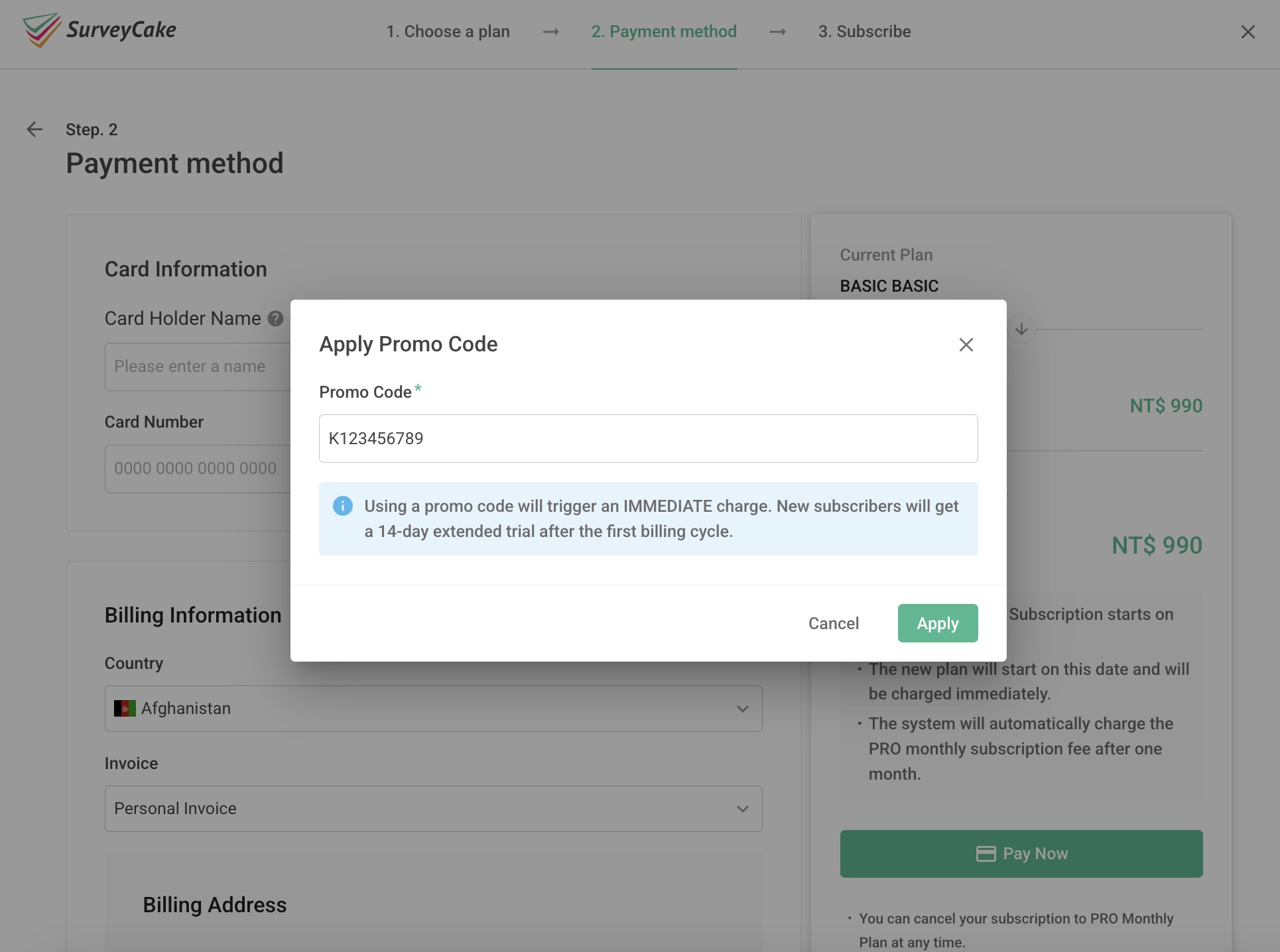Cancel the promo code entry
This screenshot has width=1280, height=952.
pyautogui.click(x=834, y=623)
